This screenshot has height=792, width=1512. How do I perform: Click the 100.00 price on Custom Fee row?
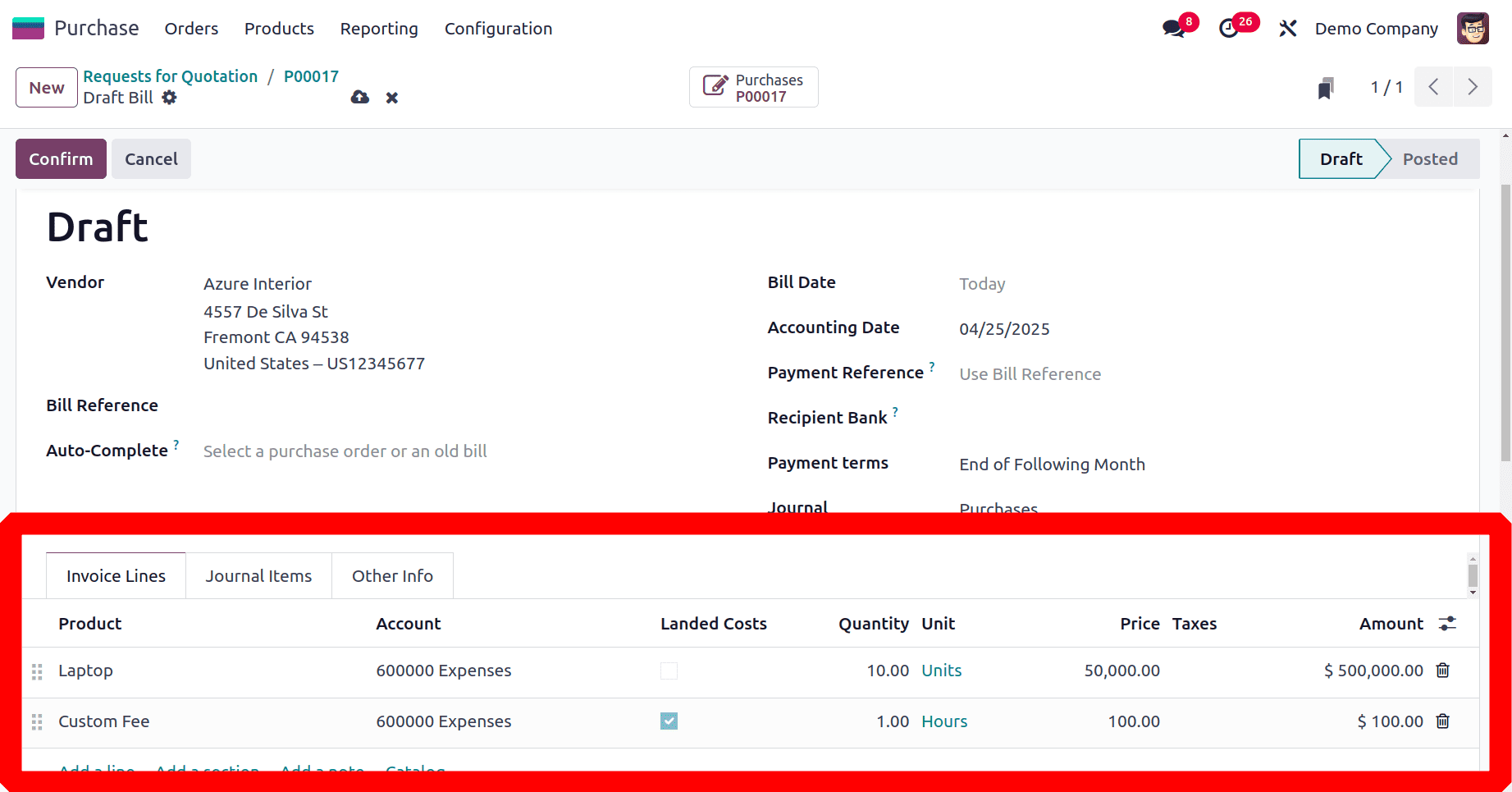[x=1134, y=721]
